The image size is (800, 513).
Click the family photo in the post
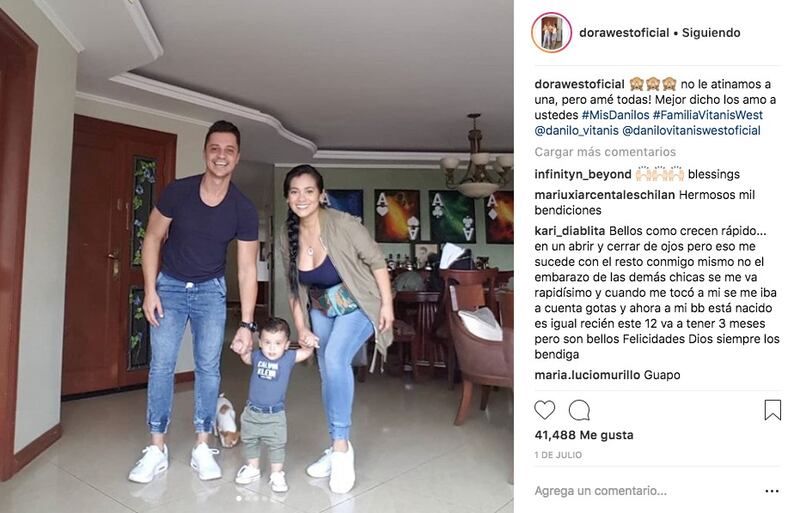257,256
